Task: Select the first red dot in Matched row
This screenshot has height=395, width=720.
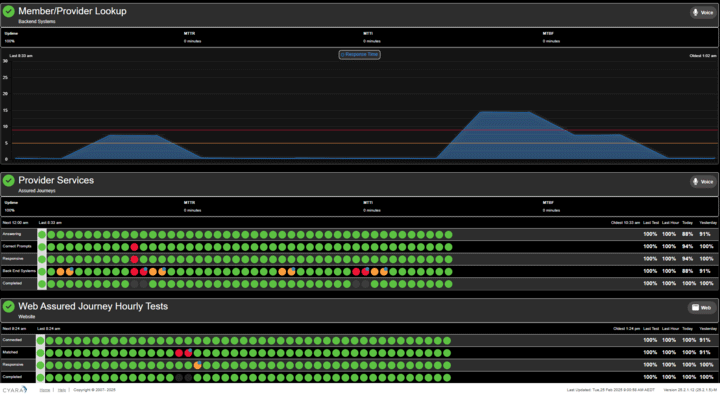Action: pyautogui.click(x=179, y=353)
